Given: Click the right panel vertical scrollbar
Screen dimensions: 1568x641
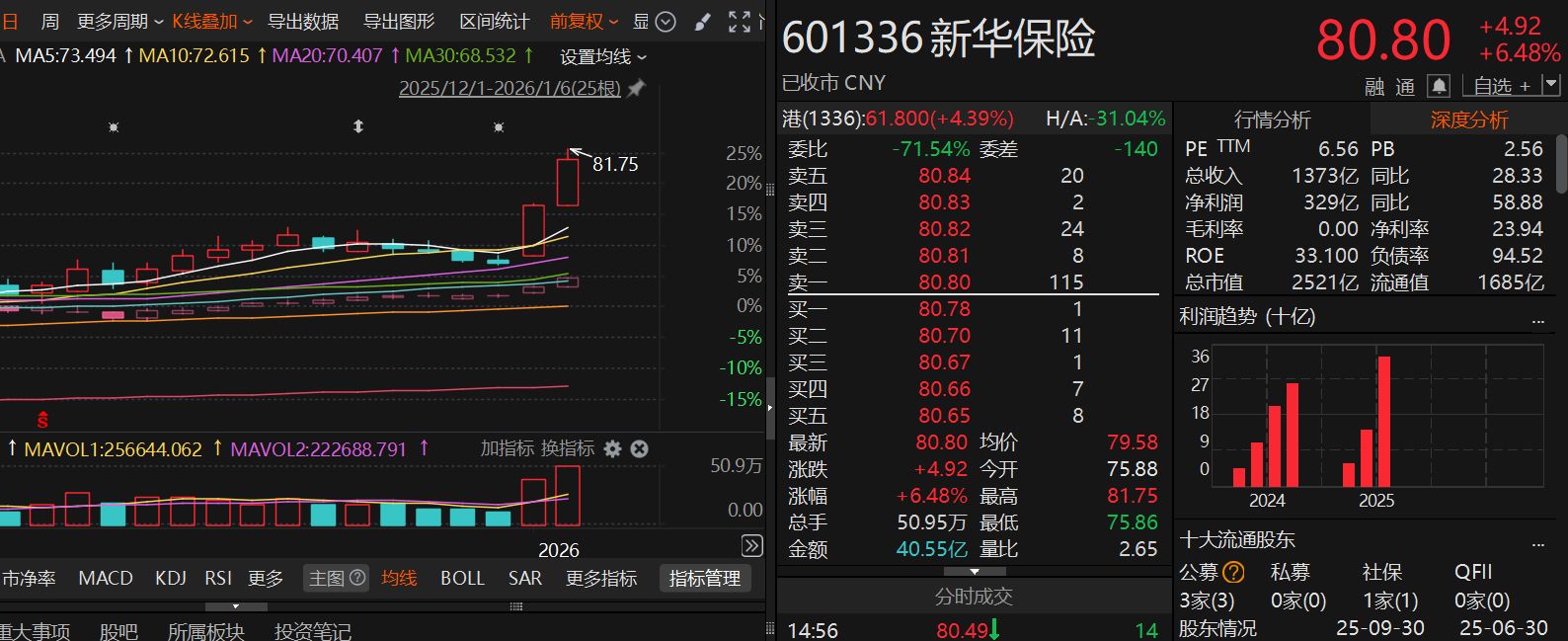Looking at the screenshot, I should click(1561, 163).
